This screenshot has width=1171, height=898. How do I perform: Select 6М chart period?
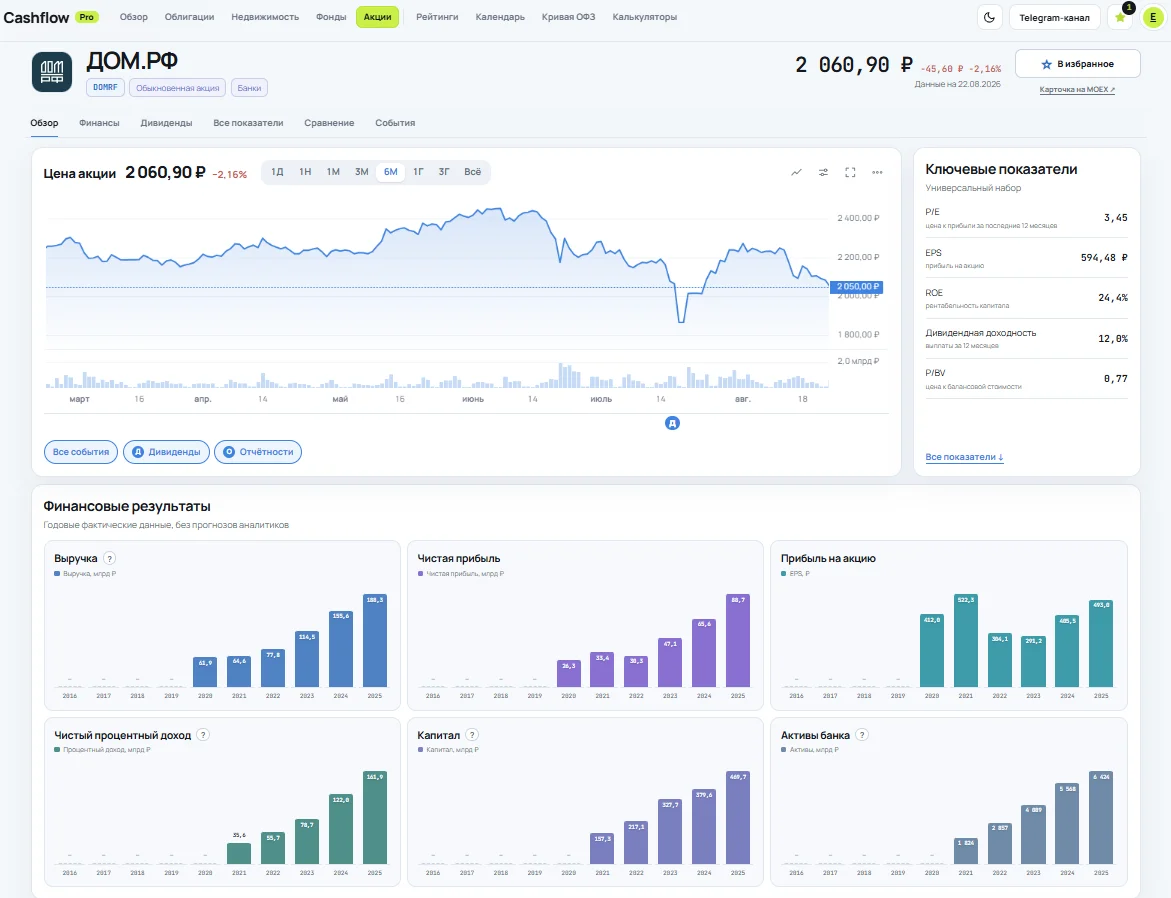(391, 172)
